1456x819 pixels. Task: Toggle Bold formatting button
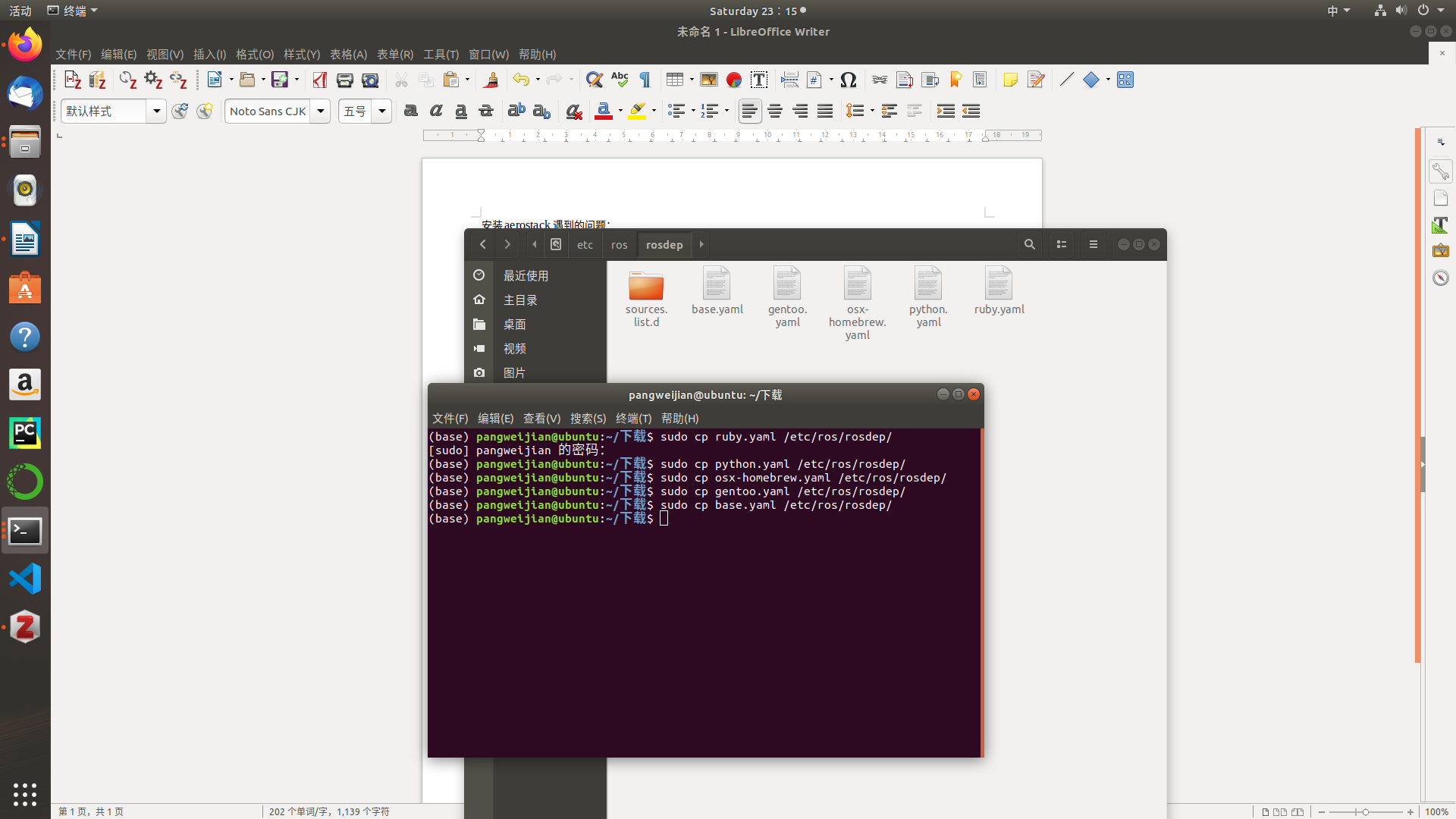click(x=411, y=111)
